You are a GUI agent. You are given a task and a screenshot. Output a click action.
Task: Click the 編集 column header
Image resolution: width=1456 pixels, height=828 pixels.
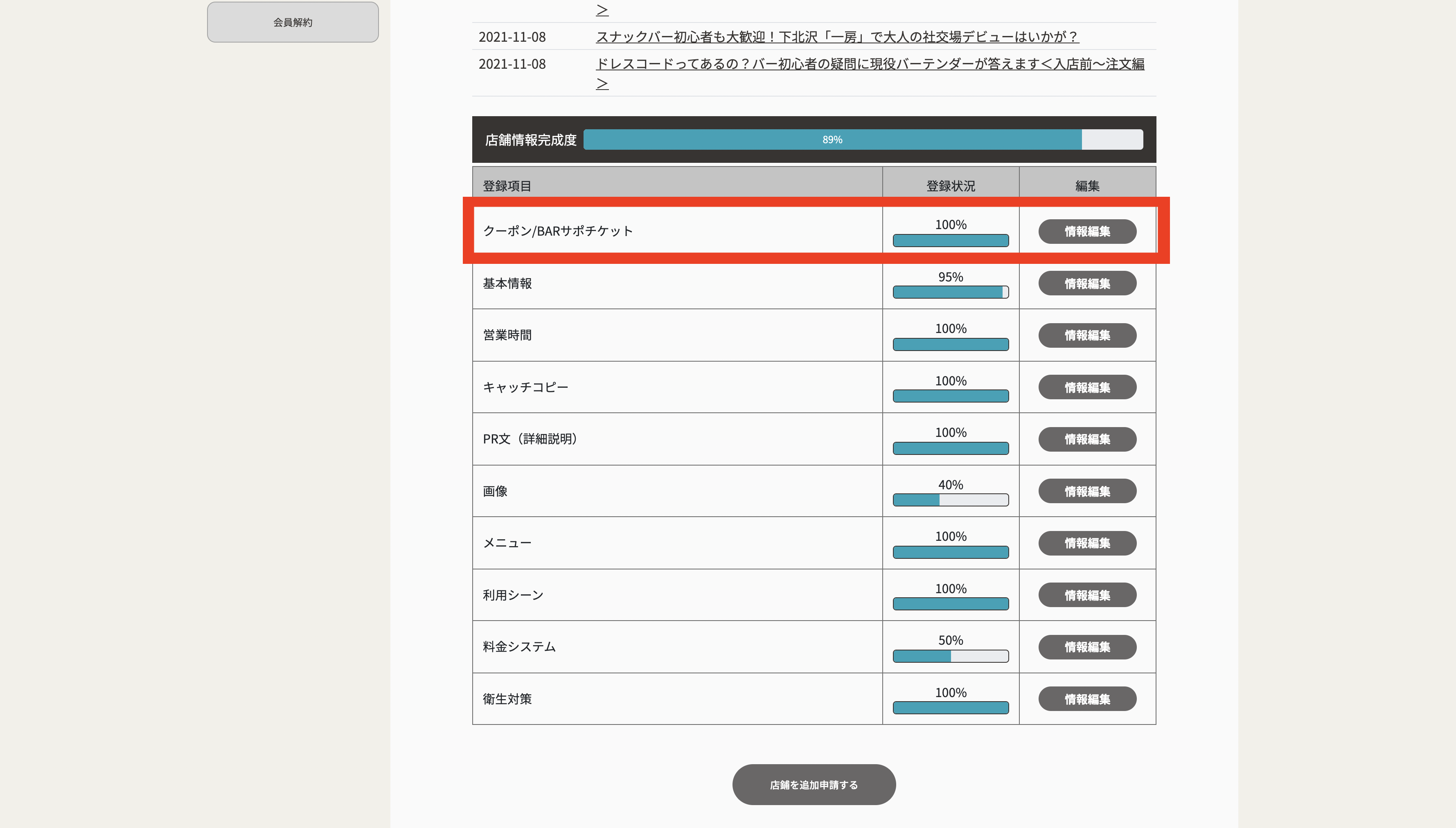click(x=1087, y=186)
